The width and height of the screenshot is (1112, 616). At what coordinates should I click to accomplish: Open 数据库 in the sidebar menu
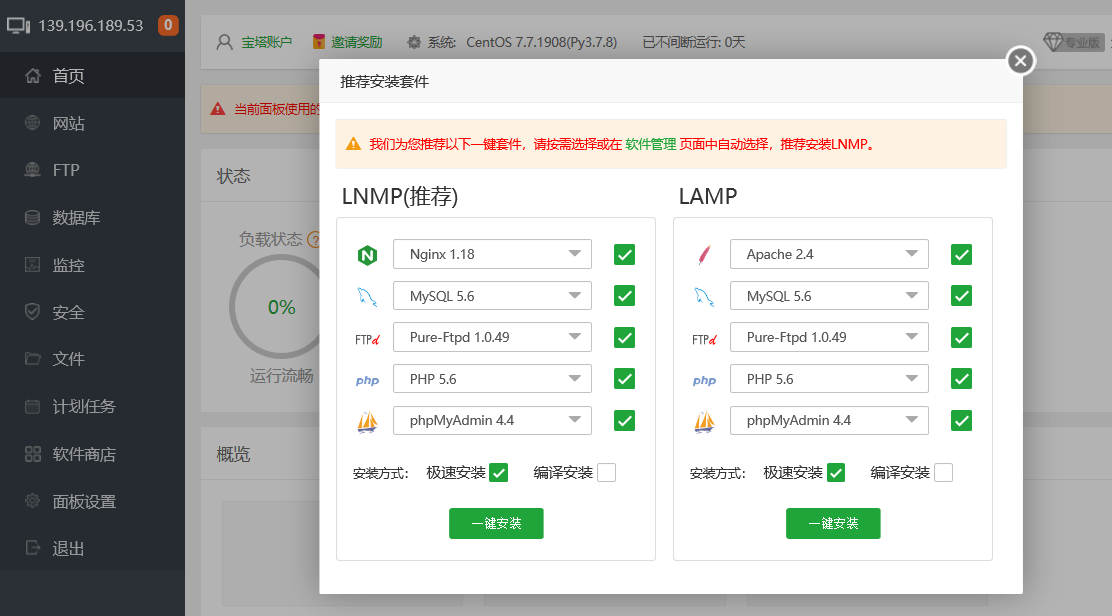click(x=92, y=217)
